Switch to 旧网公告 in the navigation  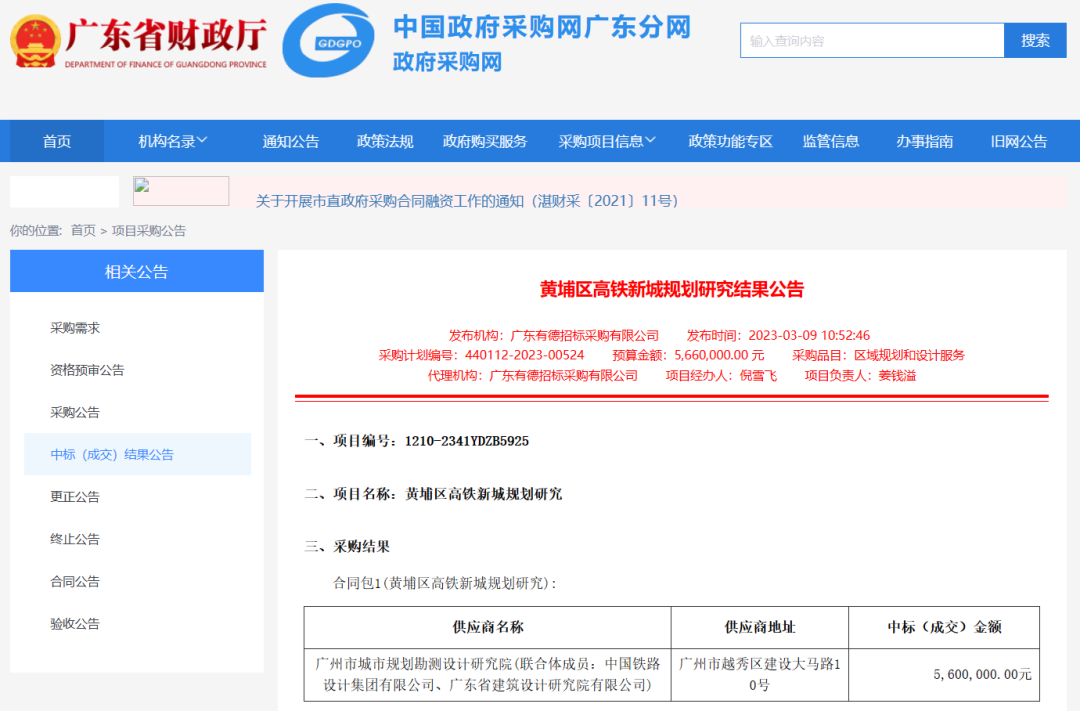1019,141
